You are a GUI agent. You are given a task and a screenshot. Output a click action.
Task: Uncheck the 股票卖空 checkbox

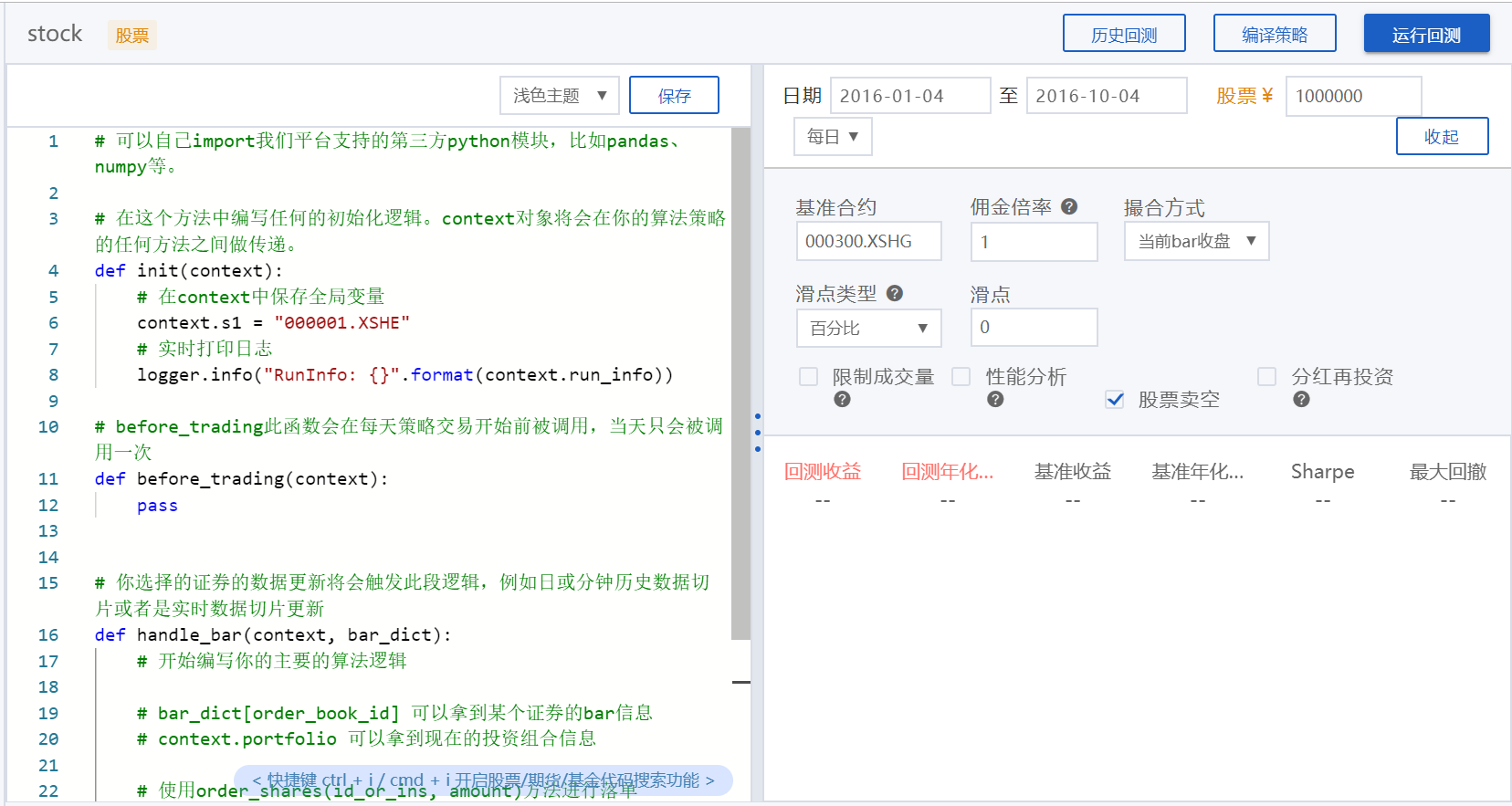[1114, 399]
